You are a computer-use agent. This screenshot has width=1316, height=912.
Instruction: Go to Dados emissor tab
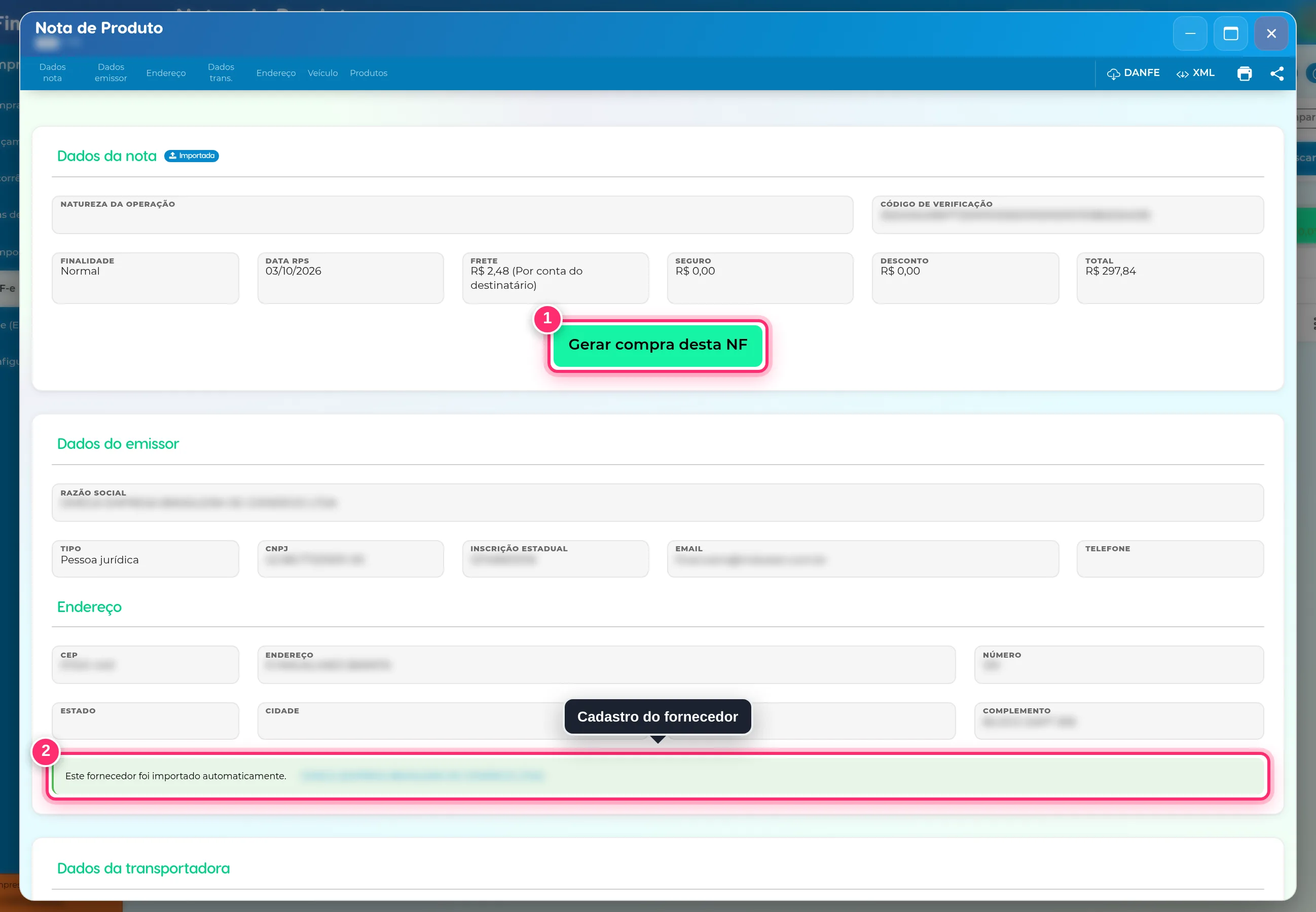[x=111, y=72]
